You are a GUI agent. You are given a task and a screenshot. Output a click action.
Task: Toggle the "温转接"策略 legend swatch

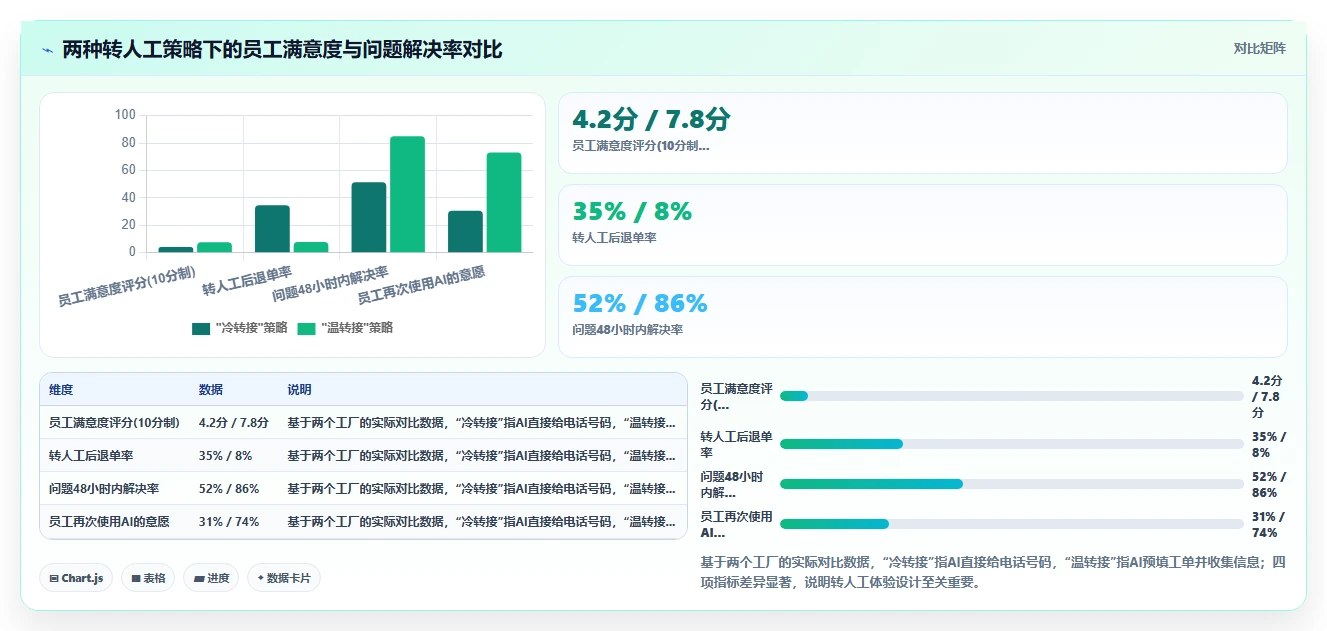[306, 328]
